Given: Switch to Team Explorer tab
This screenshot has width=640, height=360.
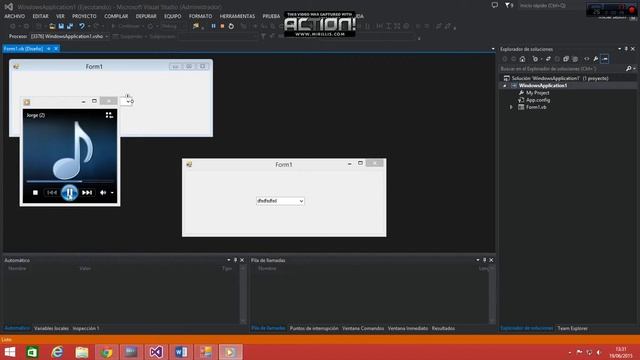Looking at the screenshot, I should 572,328.
